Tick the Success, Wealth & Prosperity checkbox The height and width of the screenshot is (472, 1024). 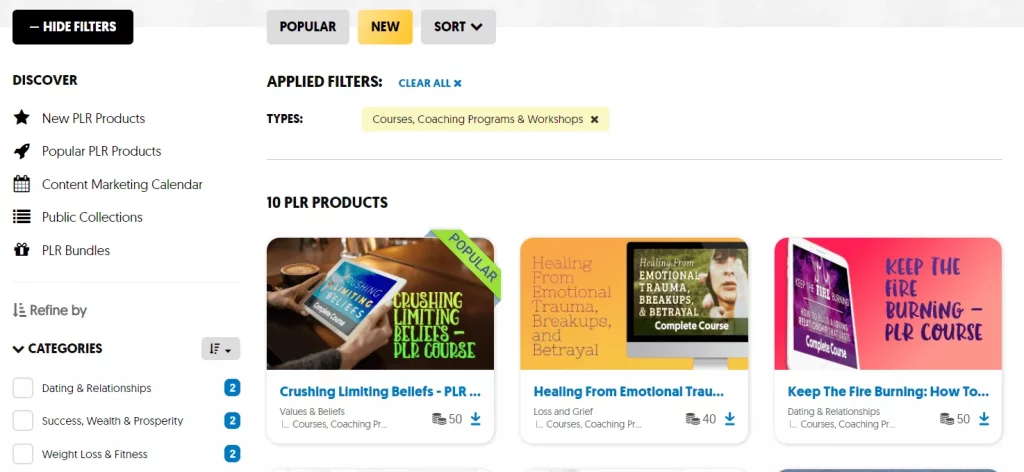click(x=23, y=420)
